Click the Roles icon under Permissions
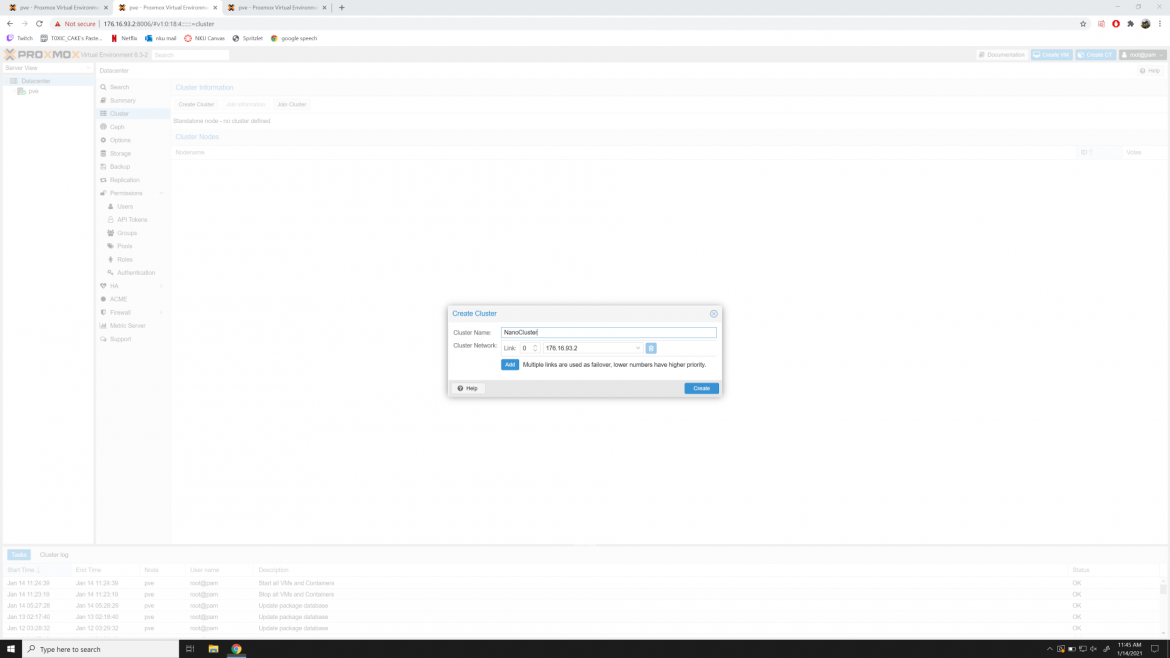1170x658 pixels. click(110, 260)
